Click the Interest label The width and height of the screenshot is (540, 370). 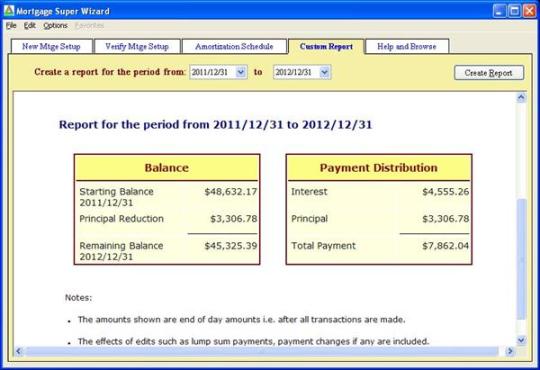309,192
